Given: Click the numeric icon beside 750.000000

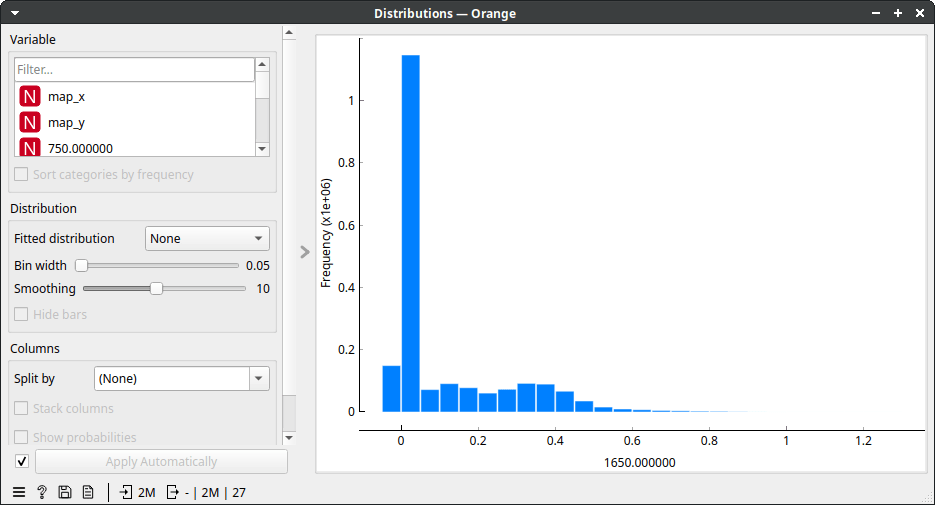Looking at the screenshot, I should (30, 147).
